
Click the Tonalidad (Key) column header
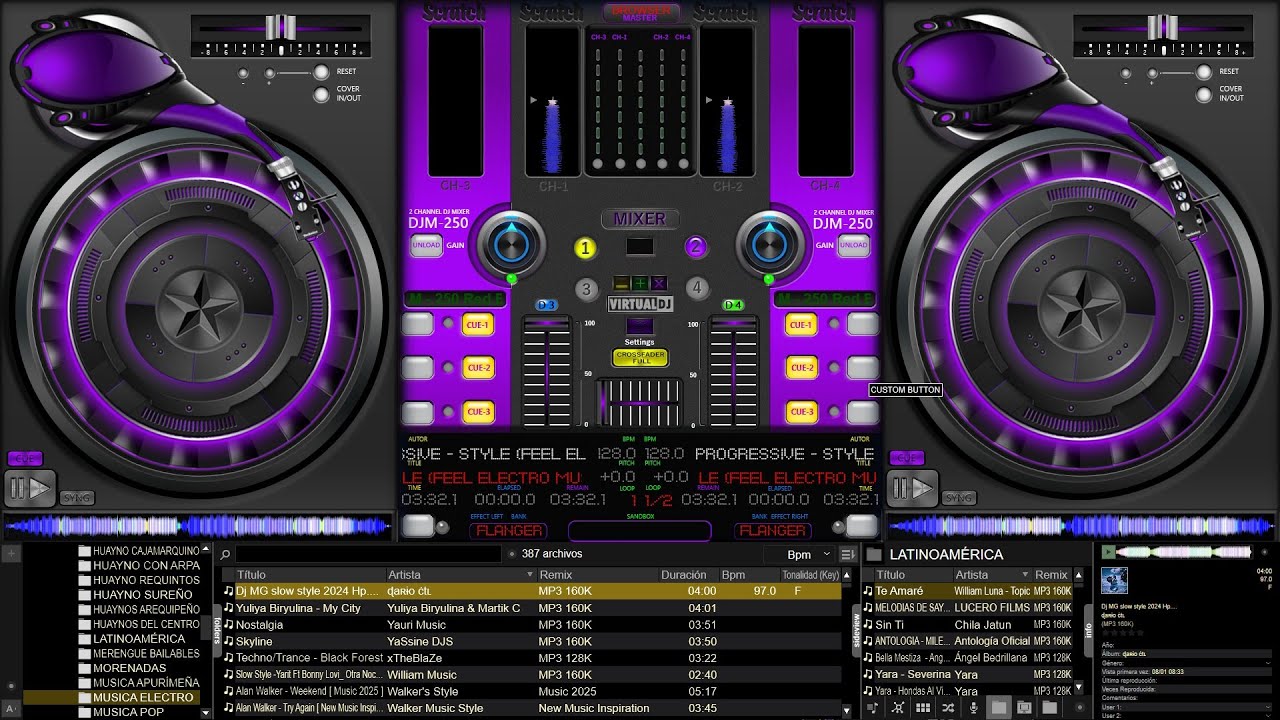click(x=810, y=575)
